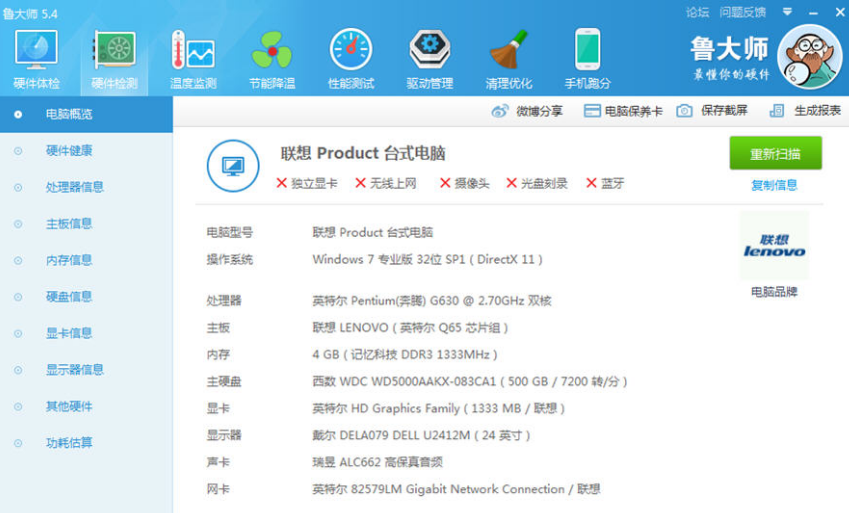849x513 pixels.
Task: Open the 驱动管理 gear box icon
Action: point(429,52)
